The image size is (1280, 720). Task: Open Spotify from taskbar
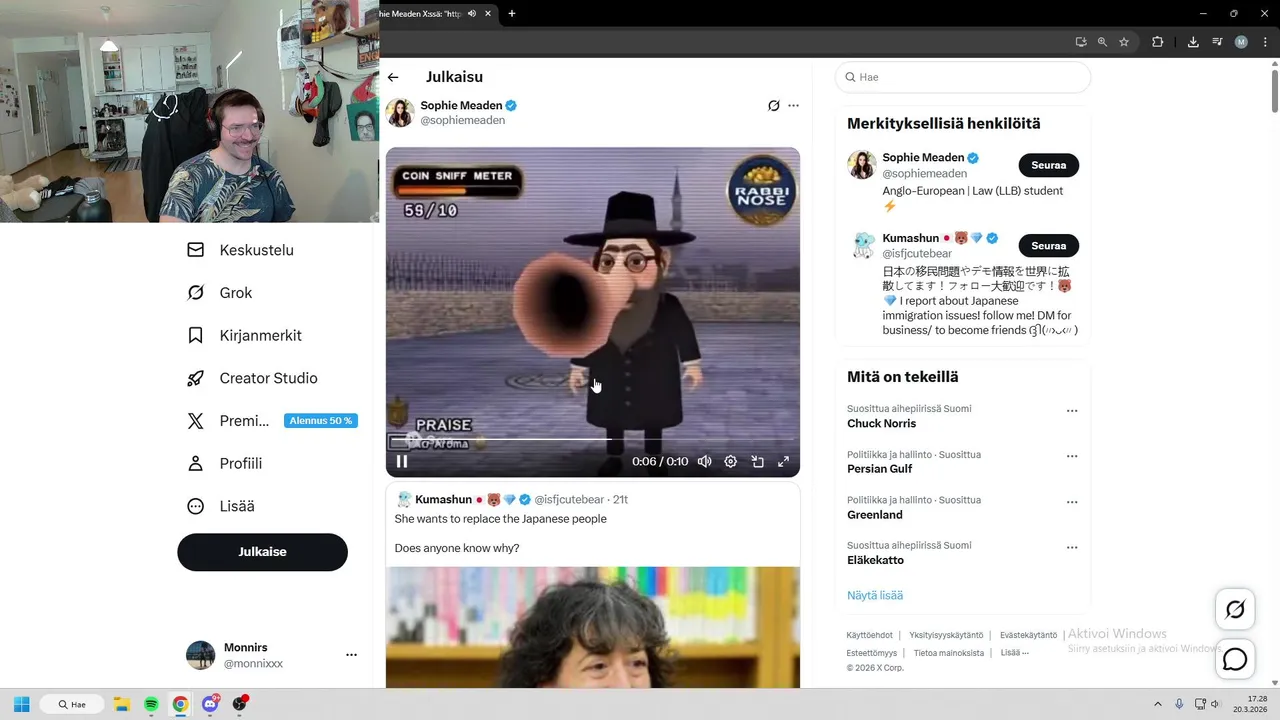click(151, 704)
